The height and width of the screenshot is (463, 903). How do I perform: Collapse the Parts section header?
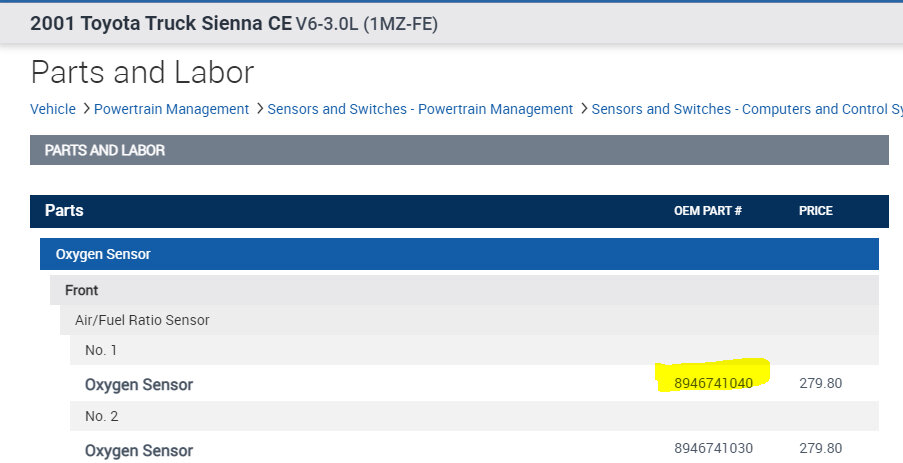tap(64, 211)
